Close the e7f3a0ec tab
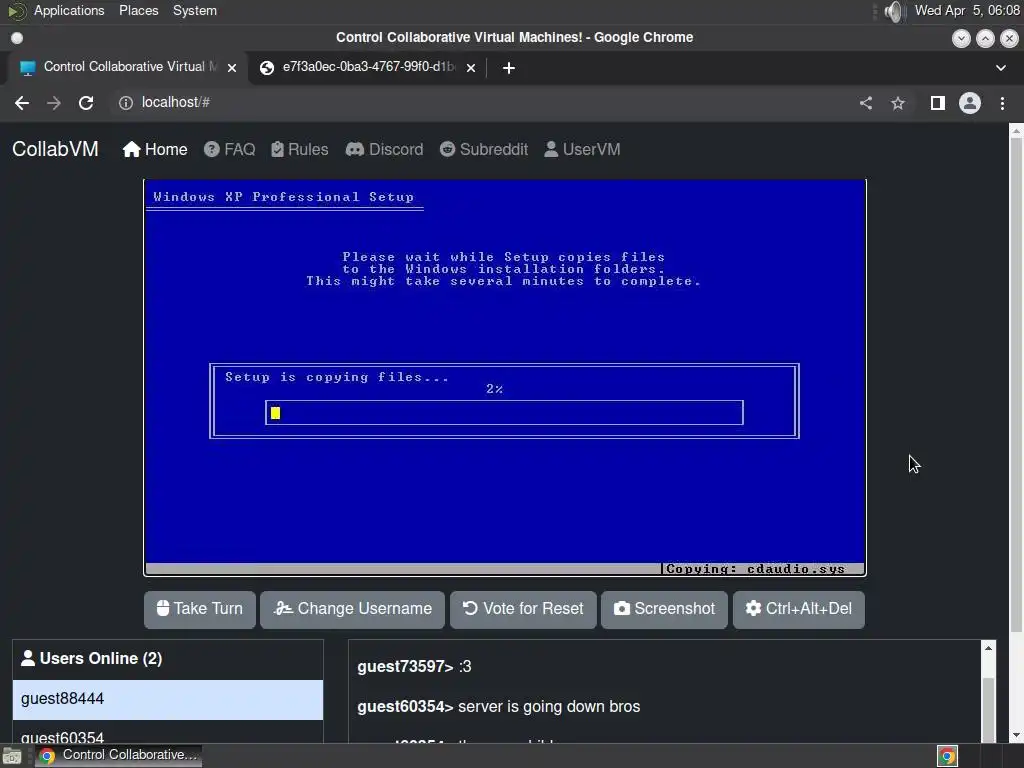The height and width of the screenshot is (768, 1024). tap(471, 67)
